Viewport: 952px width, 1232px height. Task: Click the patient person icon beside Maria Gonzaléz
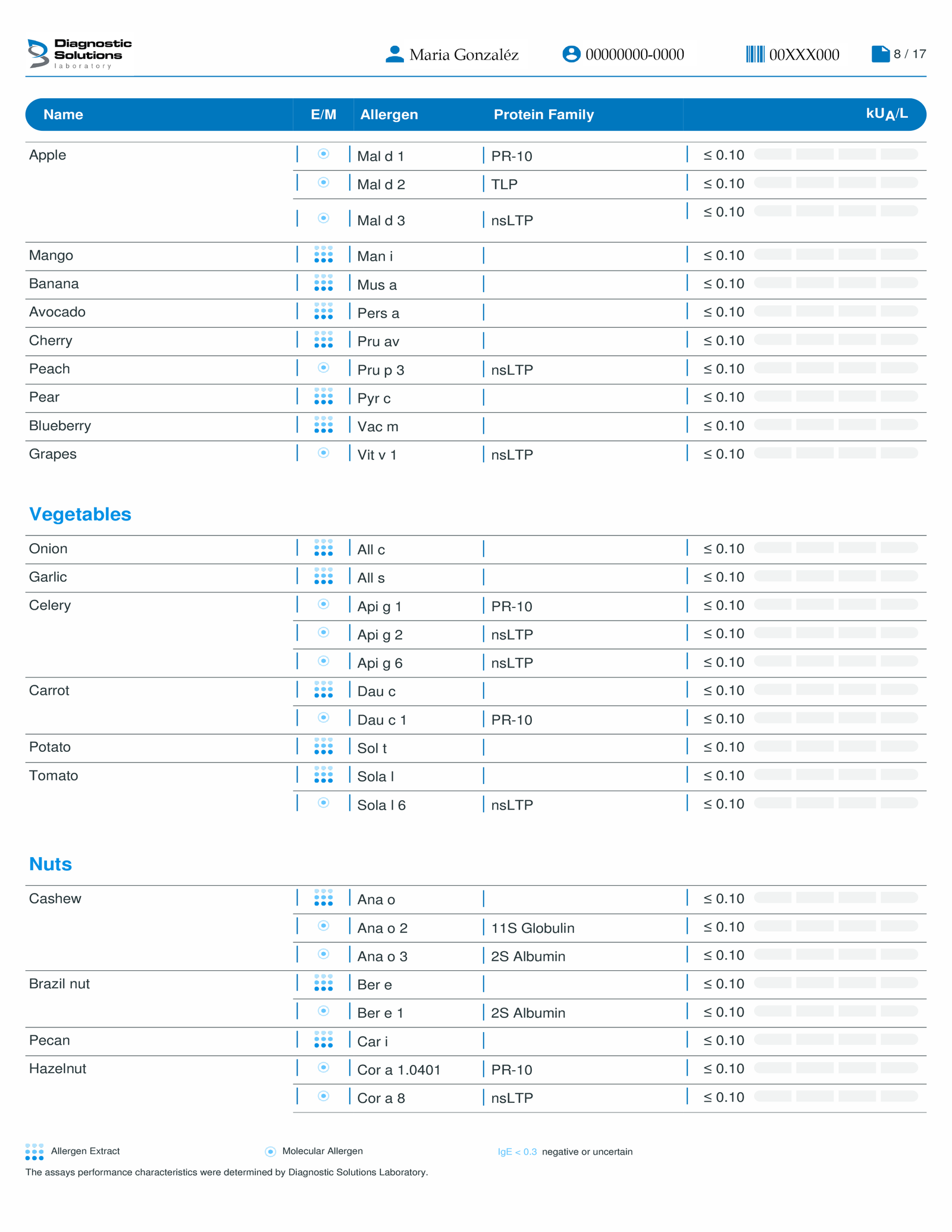tap(394, 54)
